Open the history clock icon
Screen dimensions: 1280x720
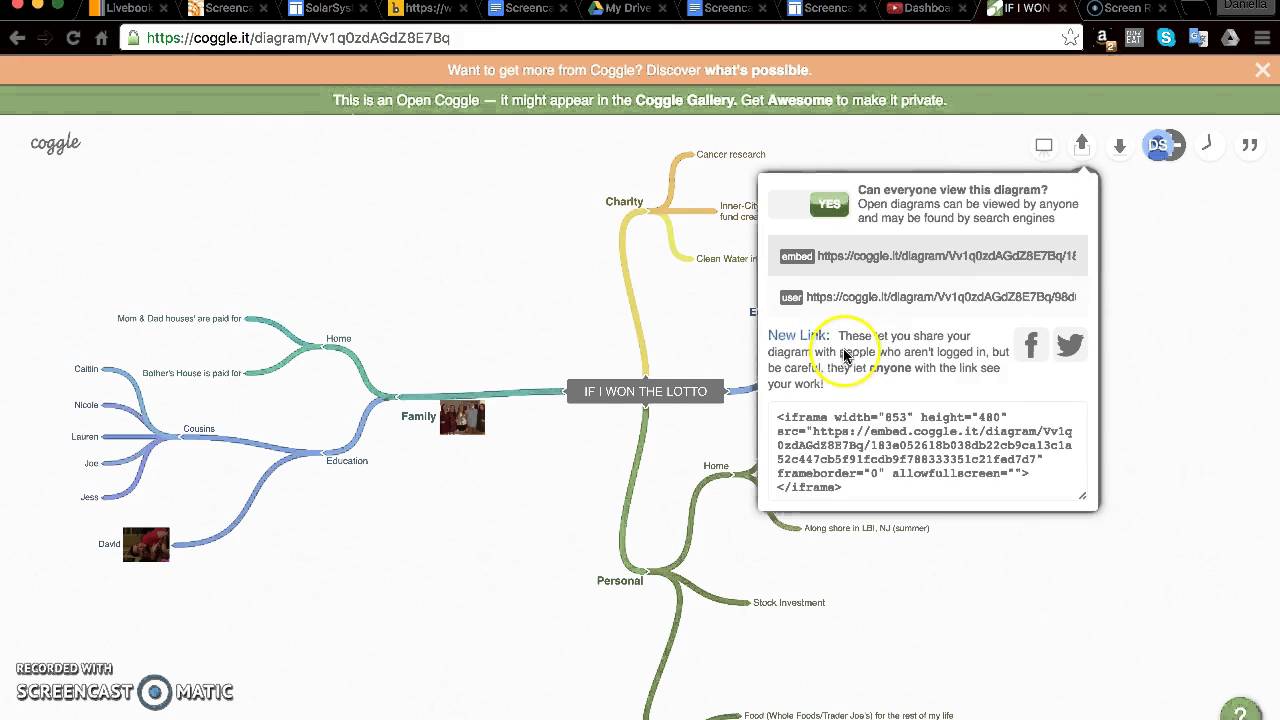click(1207, 144)
